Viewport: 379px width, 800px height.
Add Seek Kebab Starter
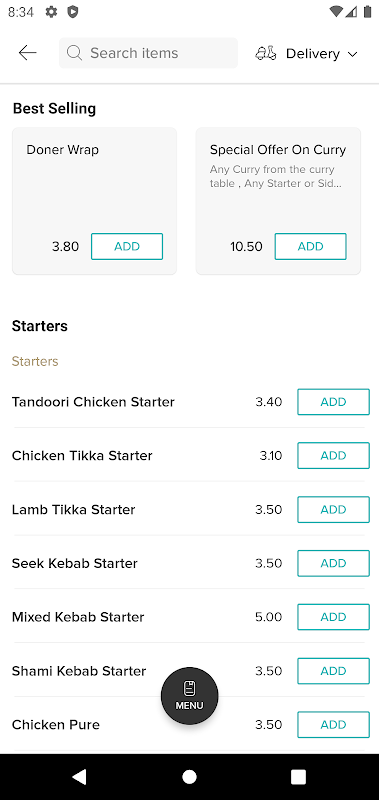(x=334, y=563)
